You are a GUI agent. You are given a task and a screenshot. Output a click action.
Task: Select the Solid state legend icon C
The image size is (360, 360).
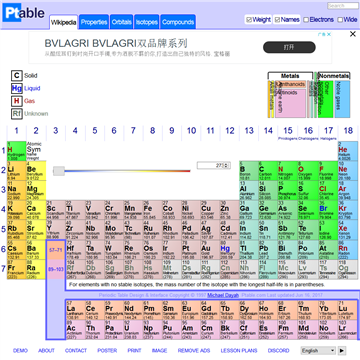click(x=17, y=76)
